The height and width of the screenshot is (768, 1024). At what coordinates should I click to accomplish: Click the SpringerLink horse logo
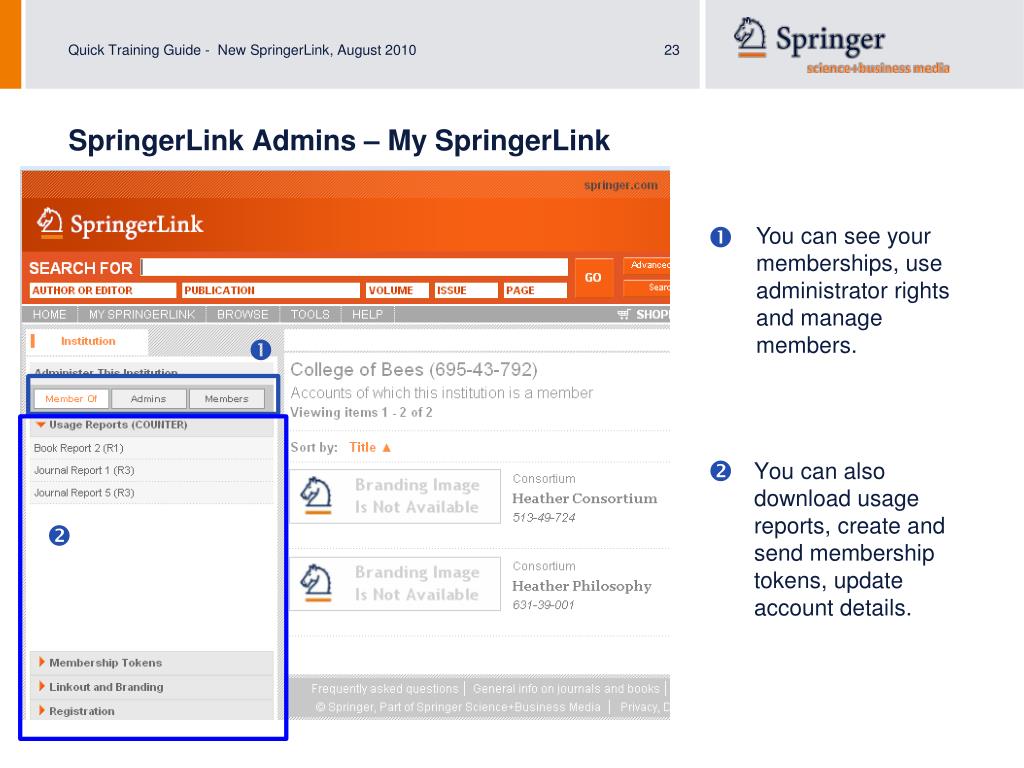coord(50,223)
